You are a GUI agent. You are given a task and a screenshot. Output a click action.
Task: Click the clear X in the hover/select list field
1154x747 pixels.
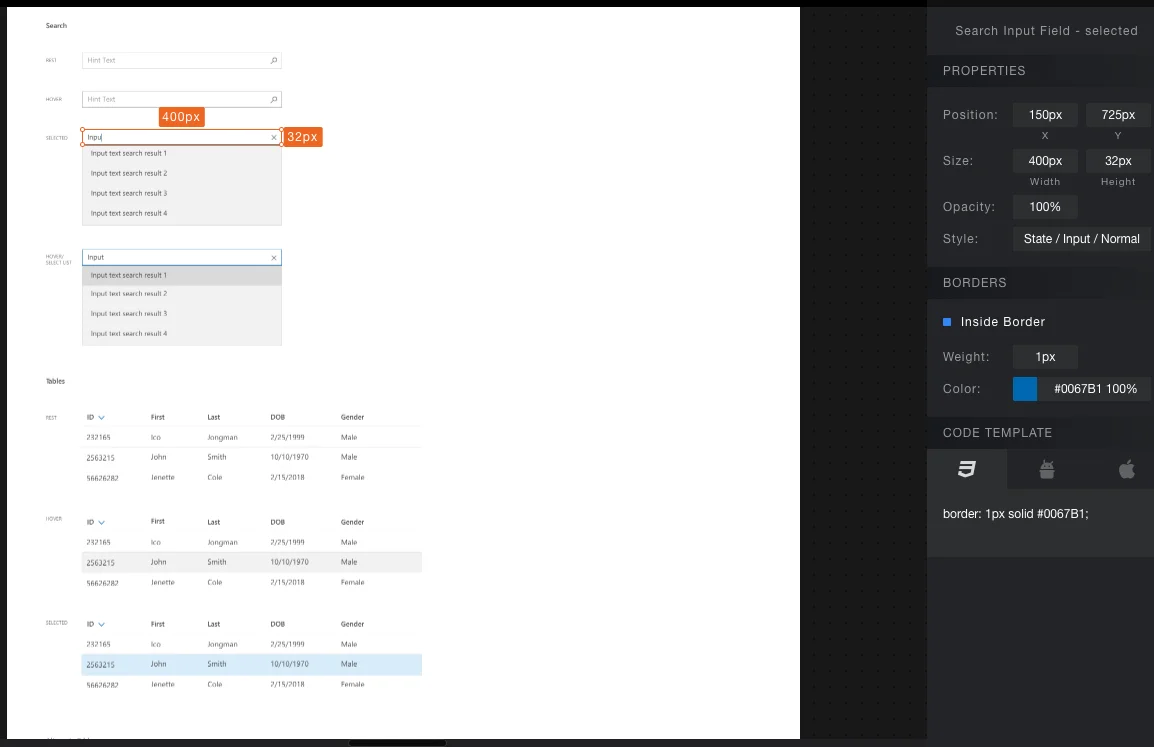click(x=274, y=258)
